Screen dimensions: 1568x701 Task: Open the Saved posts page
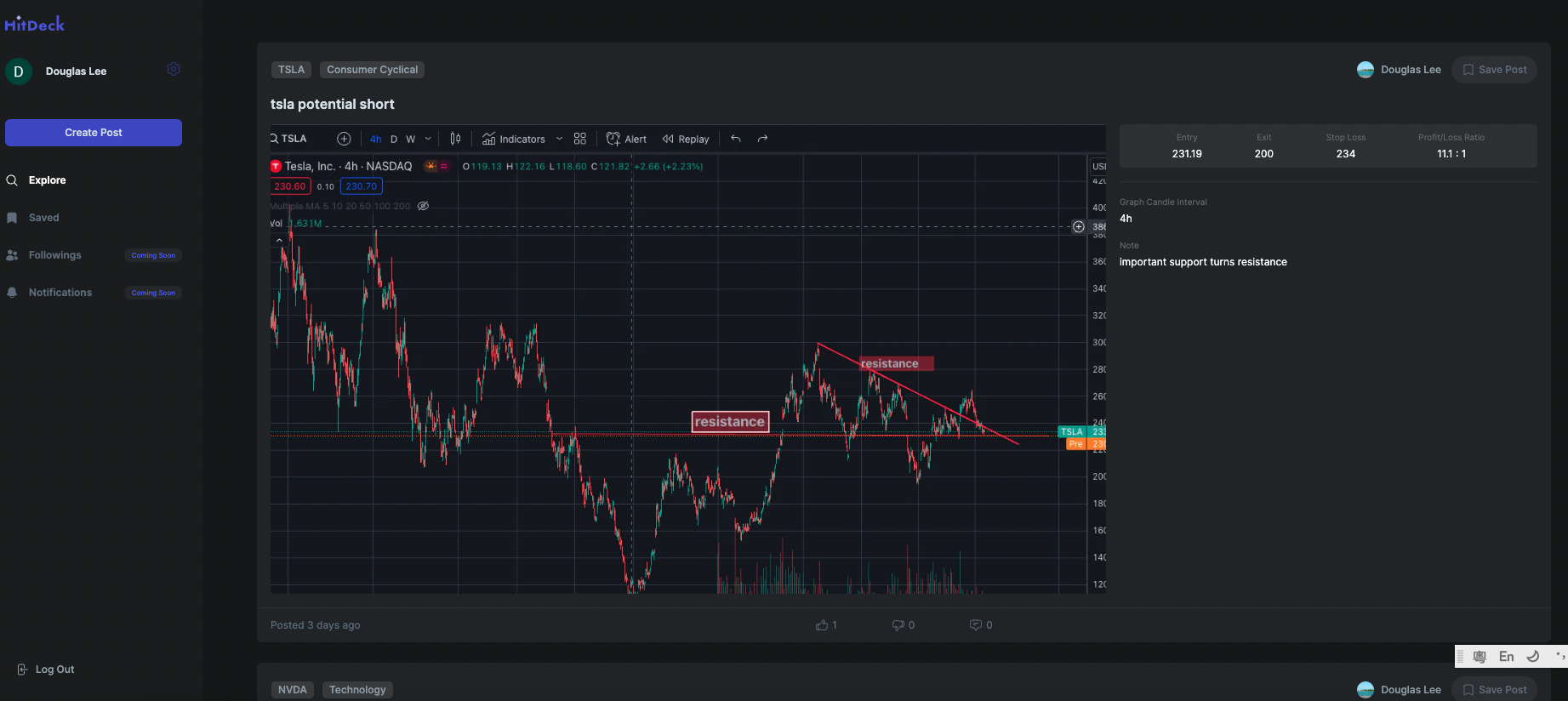(x=43, y=218)
